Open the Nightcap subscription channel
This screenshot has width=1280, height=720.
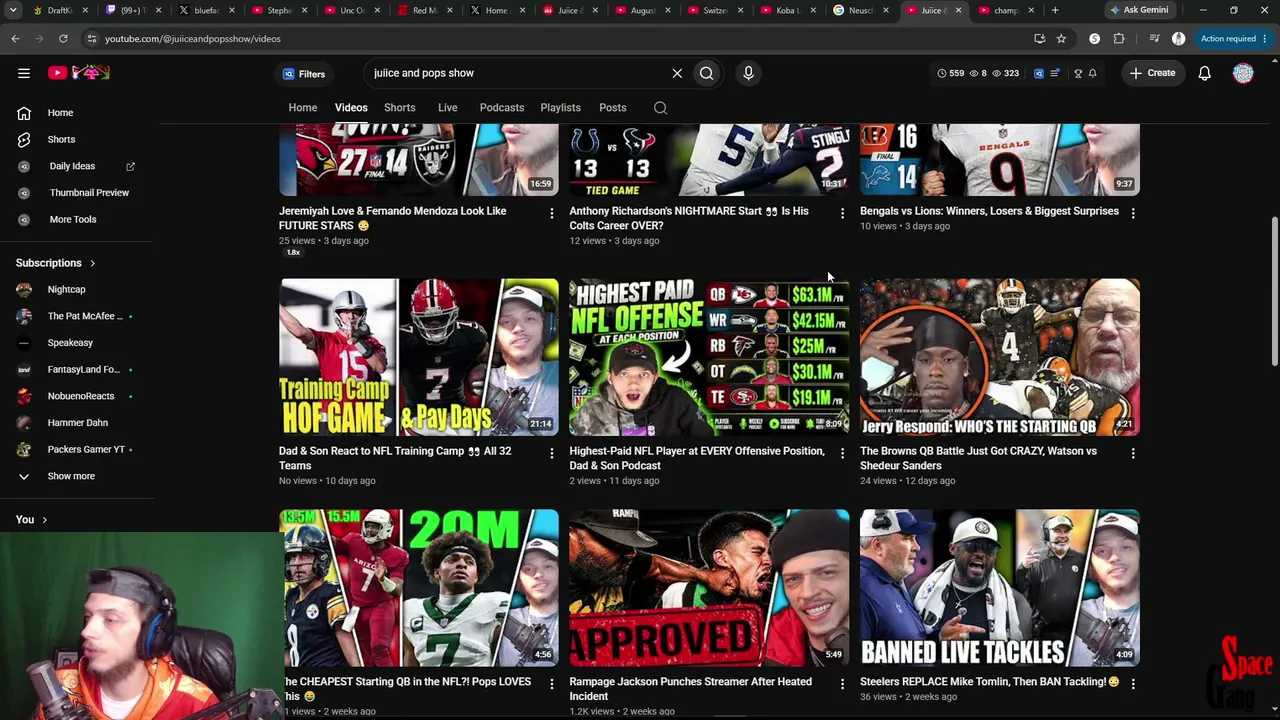pos(76,290)
